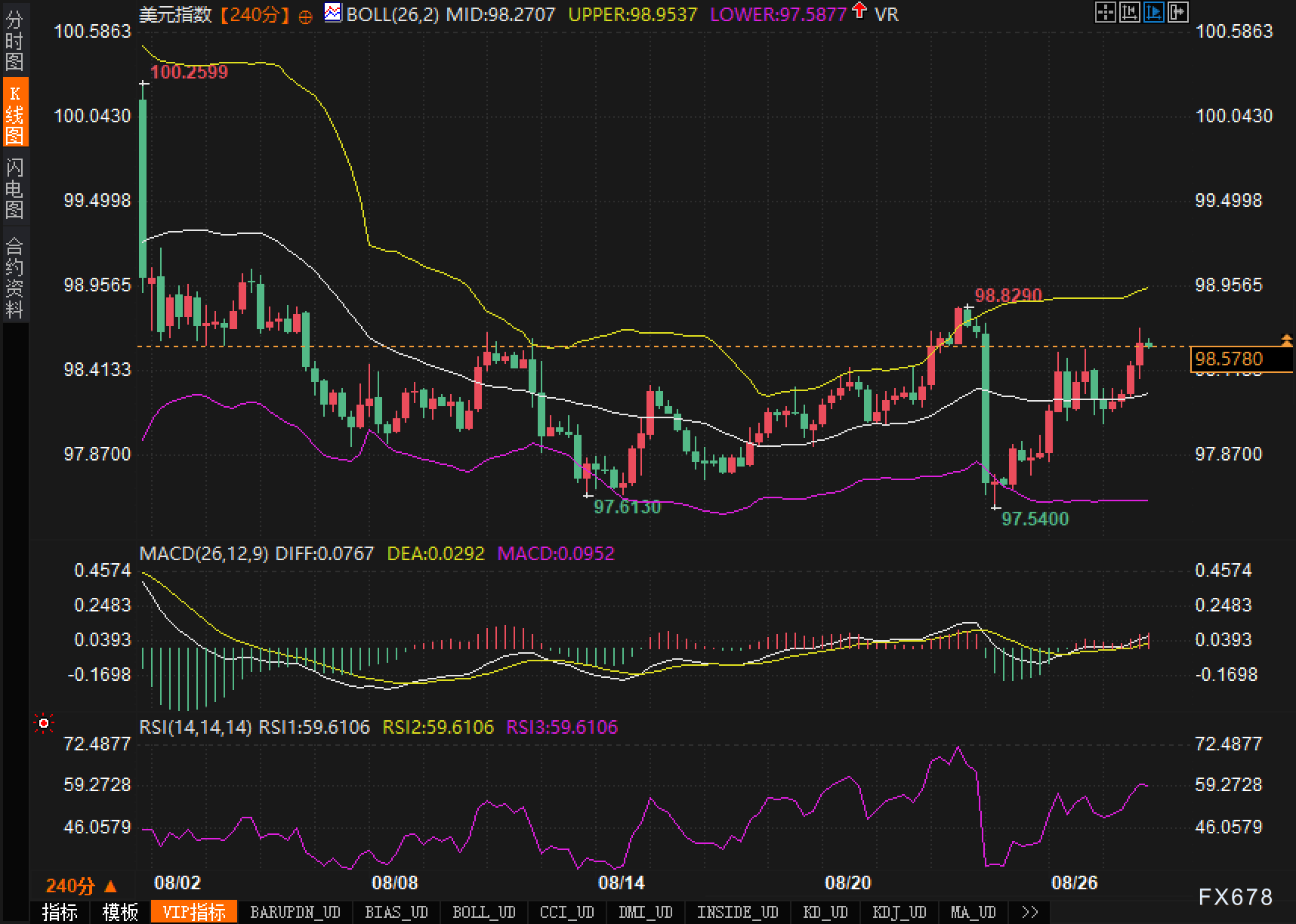
Task: Open the 合约资料 side tab
Action: [14, 276]
